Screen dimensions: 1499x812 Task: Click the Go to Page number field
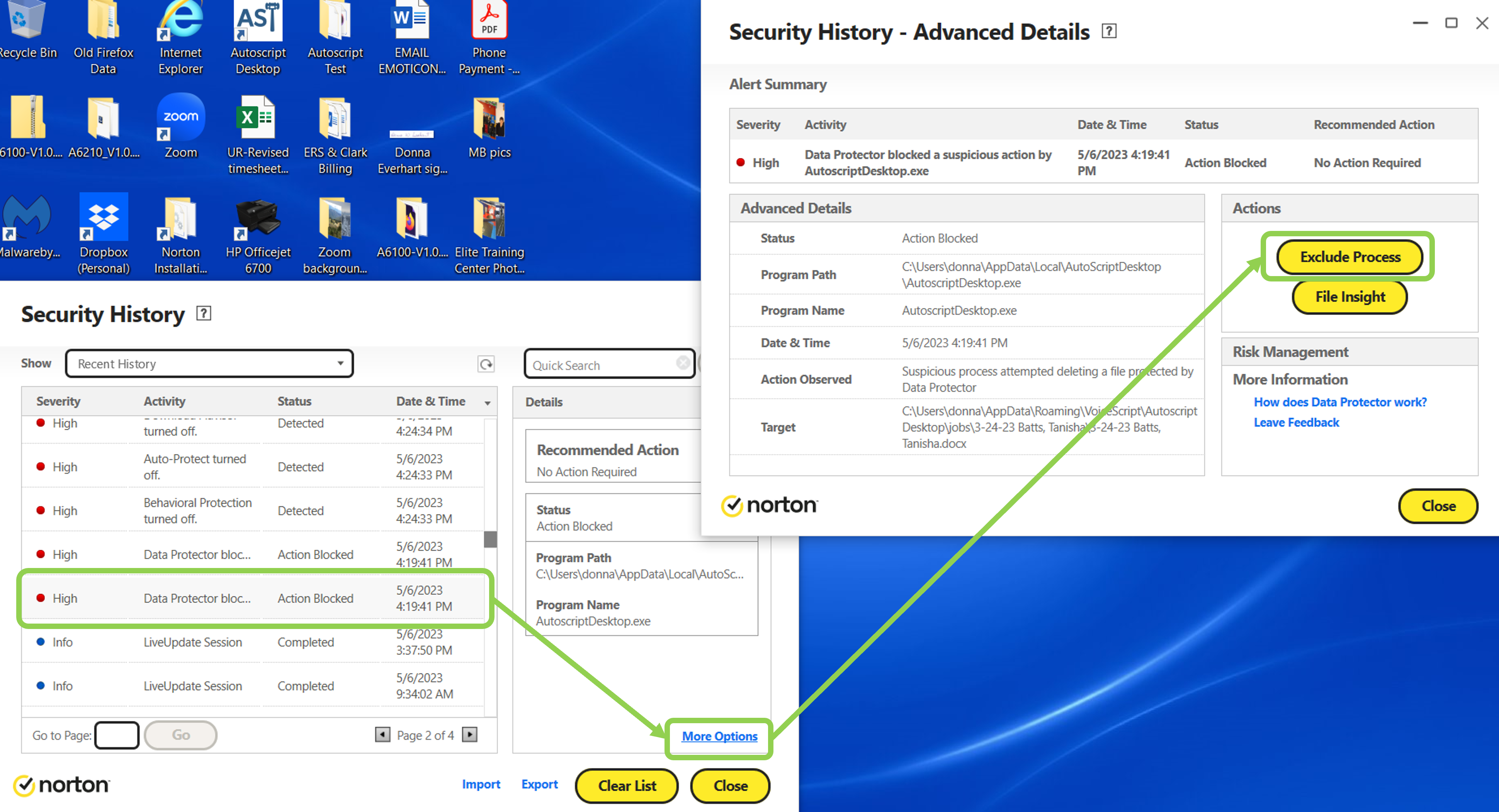tap(117, 735)
